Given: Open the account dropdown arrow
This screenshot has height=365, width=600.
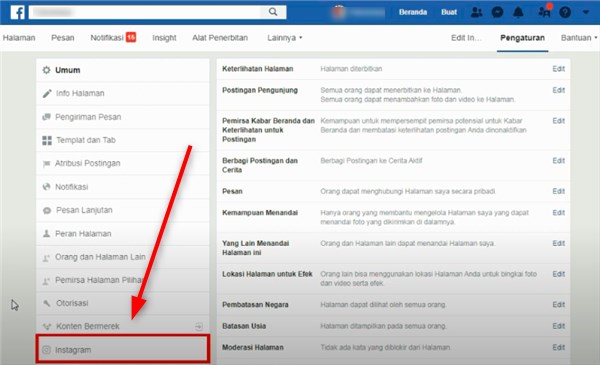Looking at the screenshot, I should (586, 12).
